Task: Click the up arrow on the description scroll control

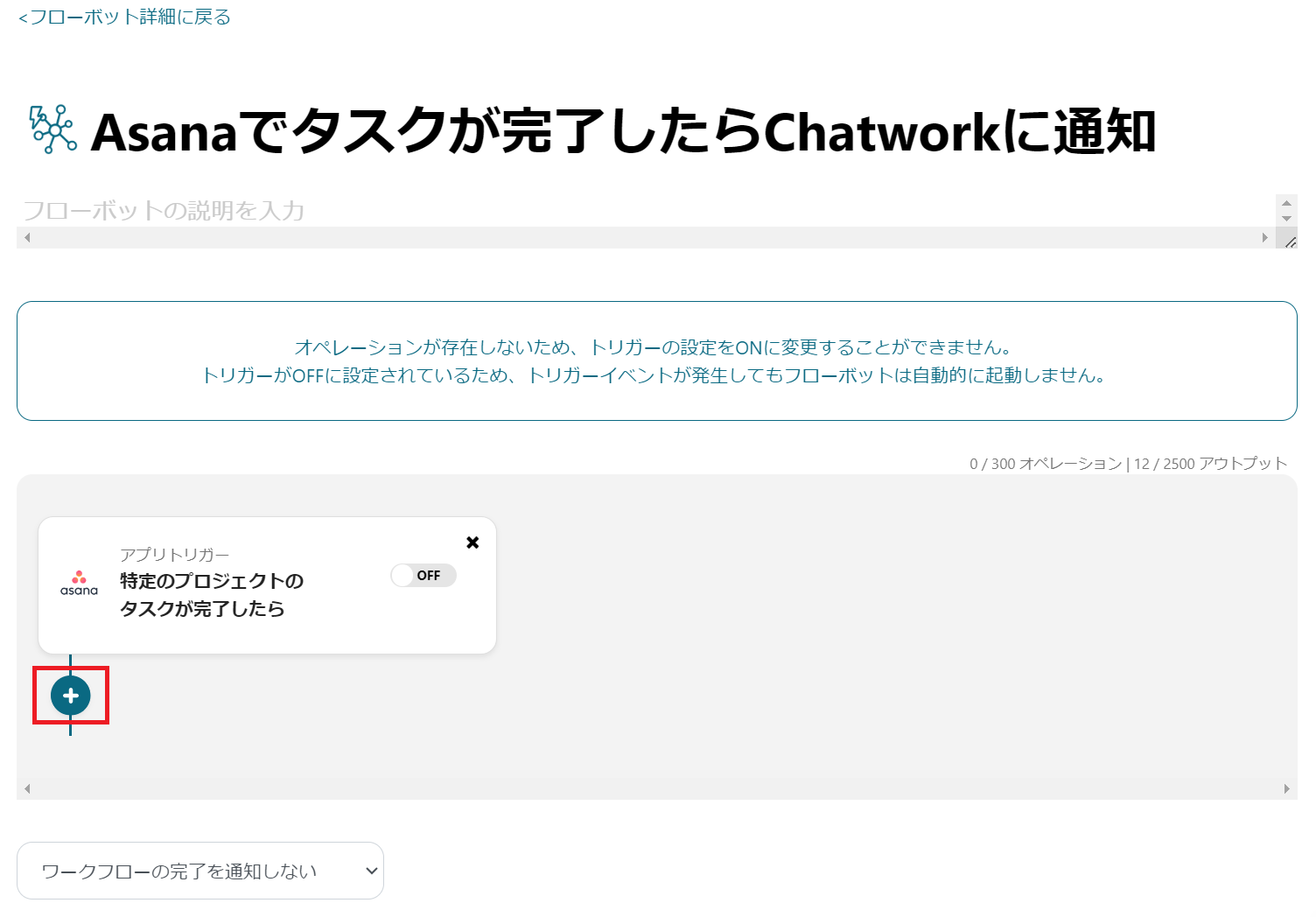Action: (1286, 204)
